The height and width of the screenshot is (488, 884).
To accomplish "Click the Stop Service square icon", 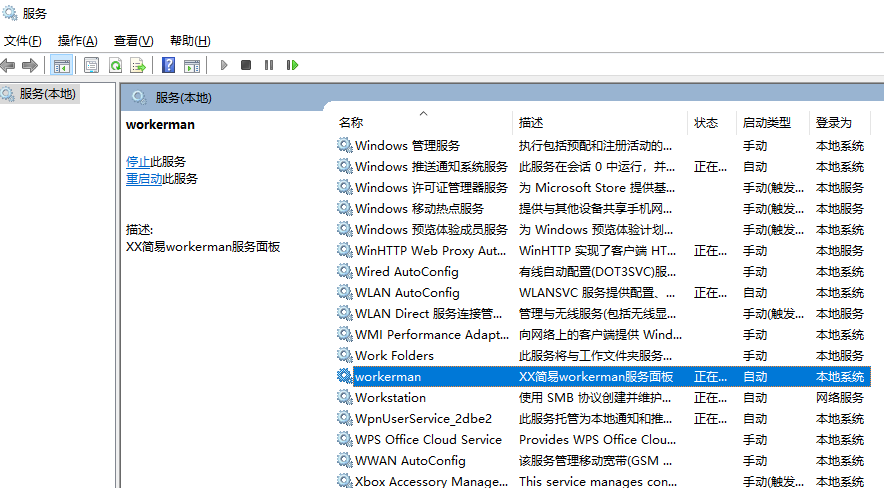I will [246, 65].
